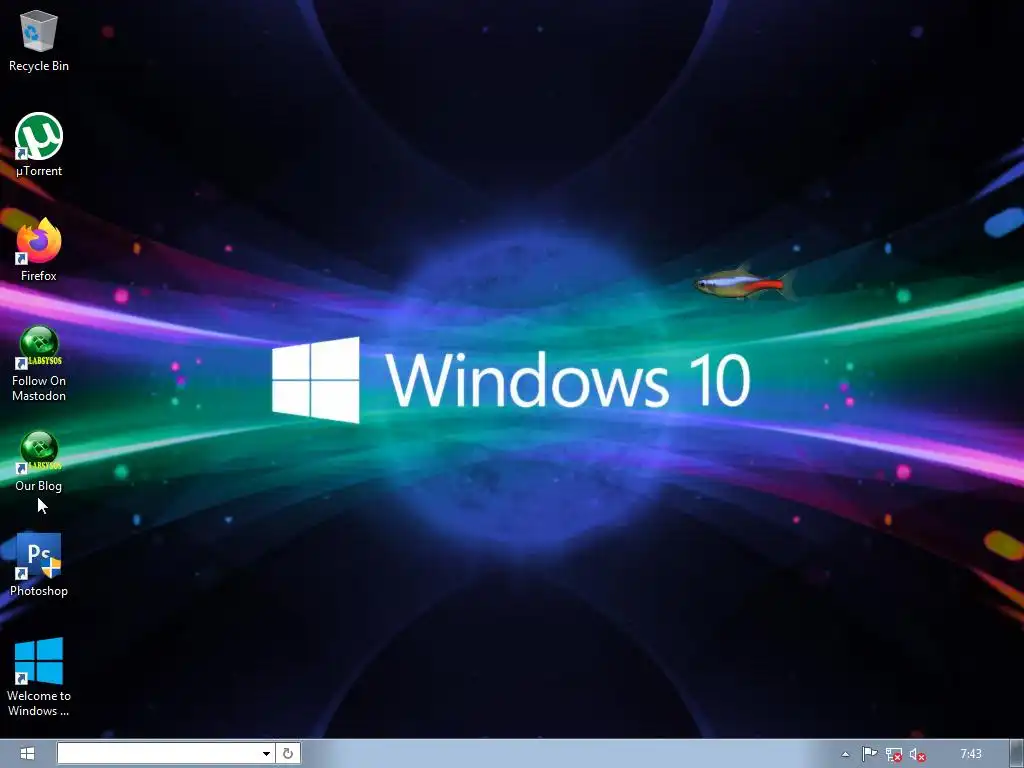
Task: Click the Show desktop strip on taskbar
Action: pyautogui.click(x=1017, y=754)
